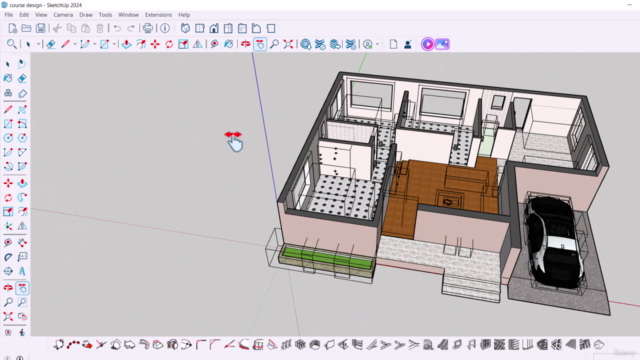Expand the Rectangle tool dropdown arrow
Screen dimensions: 640x360
114,44
